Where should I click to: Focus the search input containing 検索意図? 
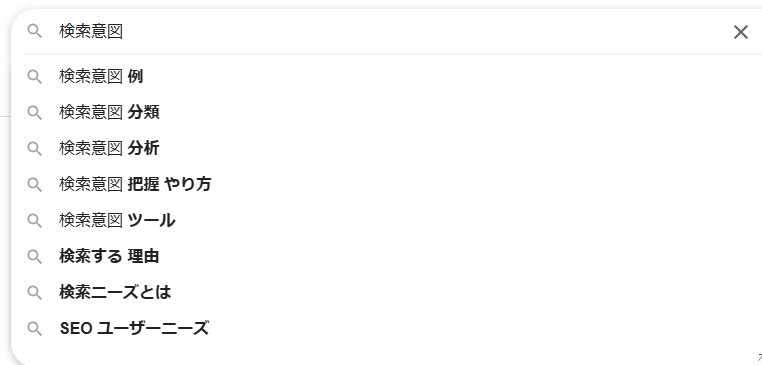coord(391,32)
